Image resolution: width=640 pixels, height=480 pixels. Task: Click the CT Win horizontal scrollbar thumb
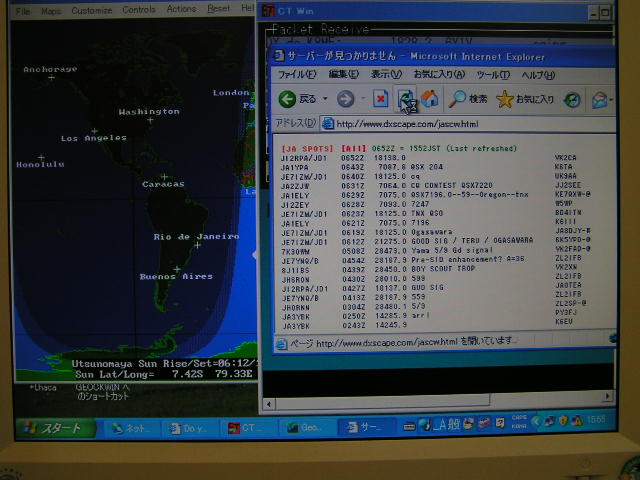coord(382,400)
